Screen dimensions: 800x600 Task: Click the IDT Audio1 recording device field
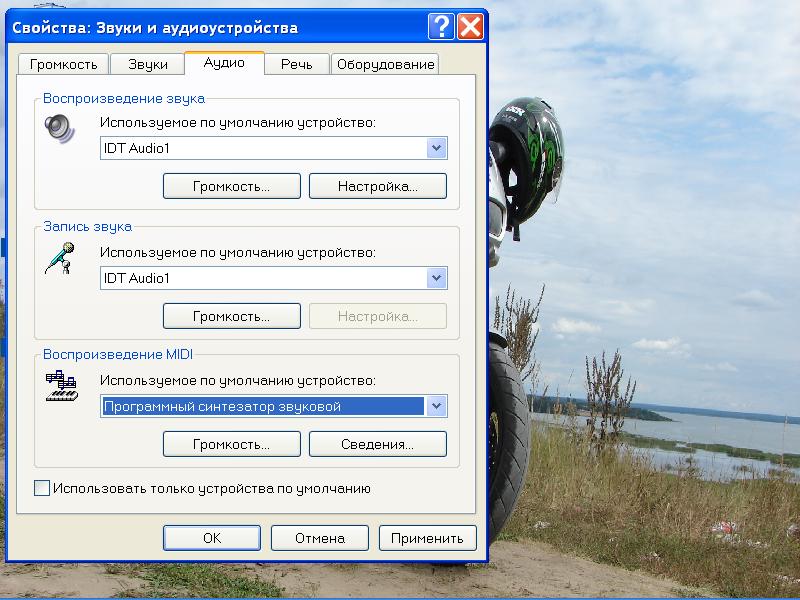pyautogui.click(x=273, y=279)
